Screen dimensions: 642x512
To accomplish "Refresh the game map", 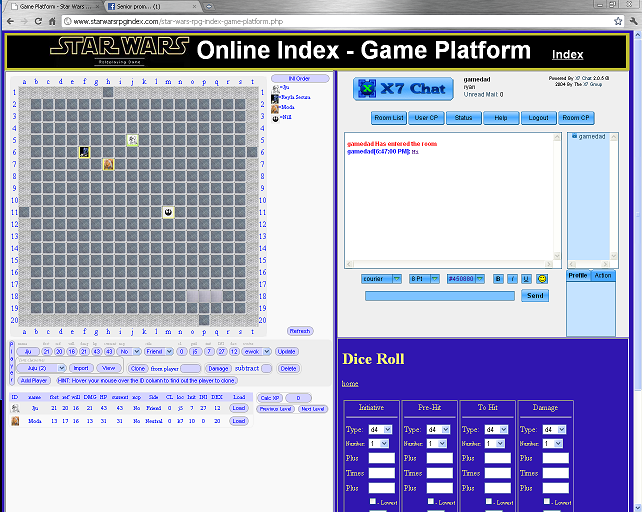I will point(300,331).
